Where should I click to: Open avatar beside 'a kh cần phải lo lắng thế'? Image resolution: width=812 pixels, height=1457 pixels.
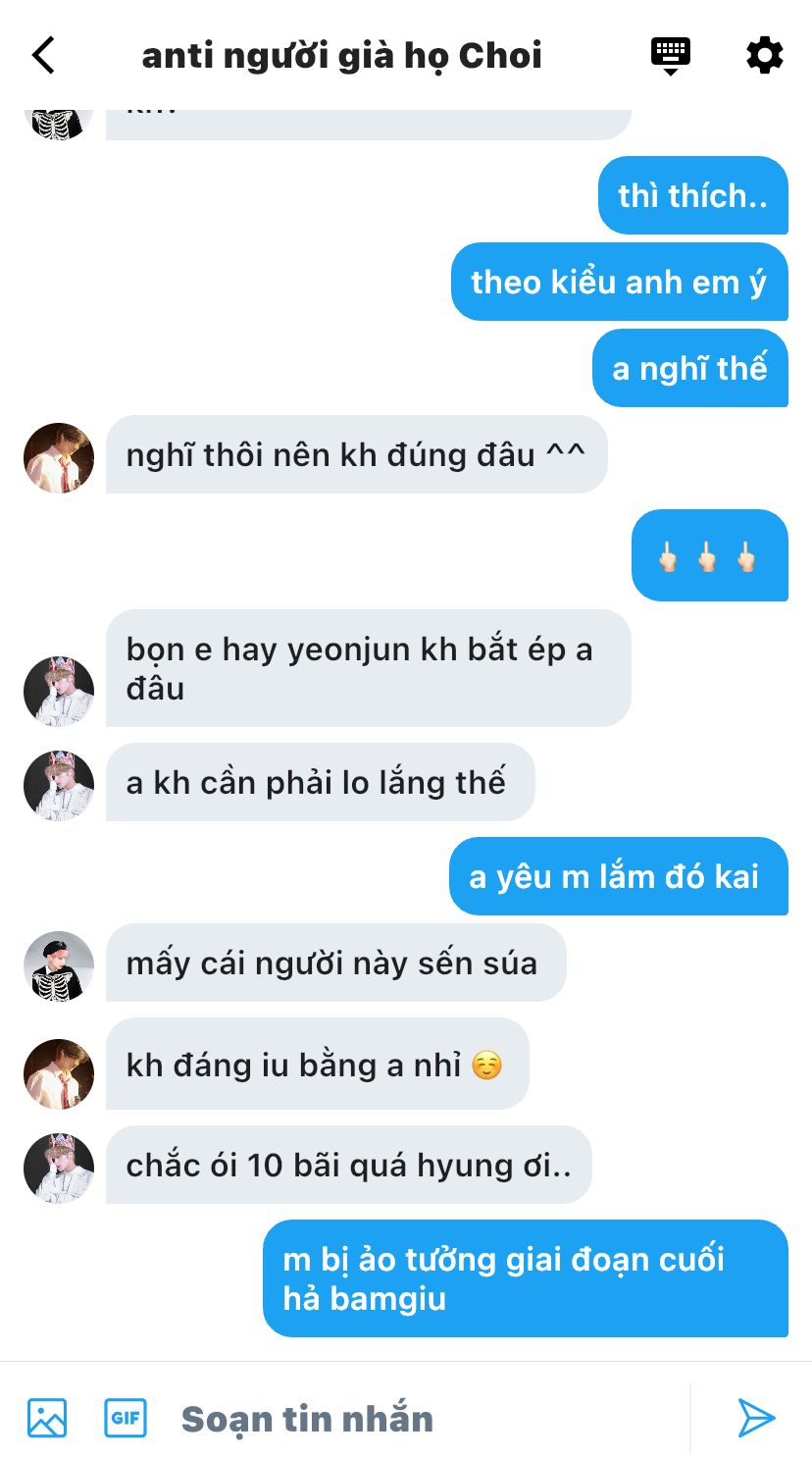click(59, 786)
